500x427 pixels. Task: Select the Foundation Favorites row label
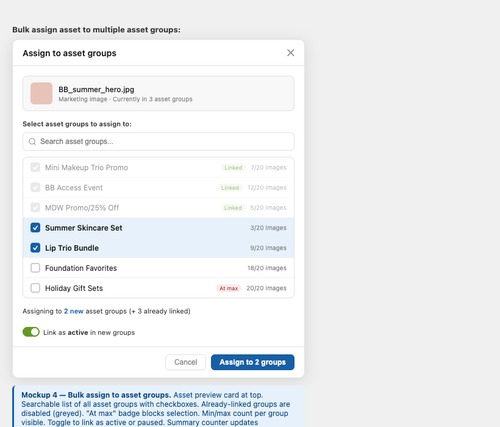(81, 268)
